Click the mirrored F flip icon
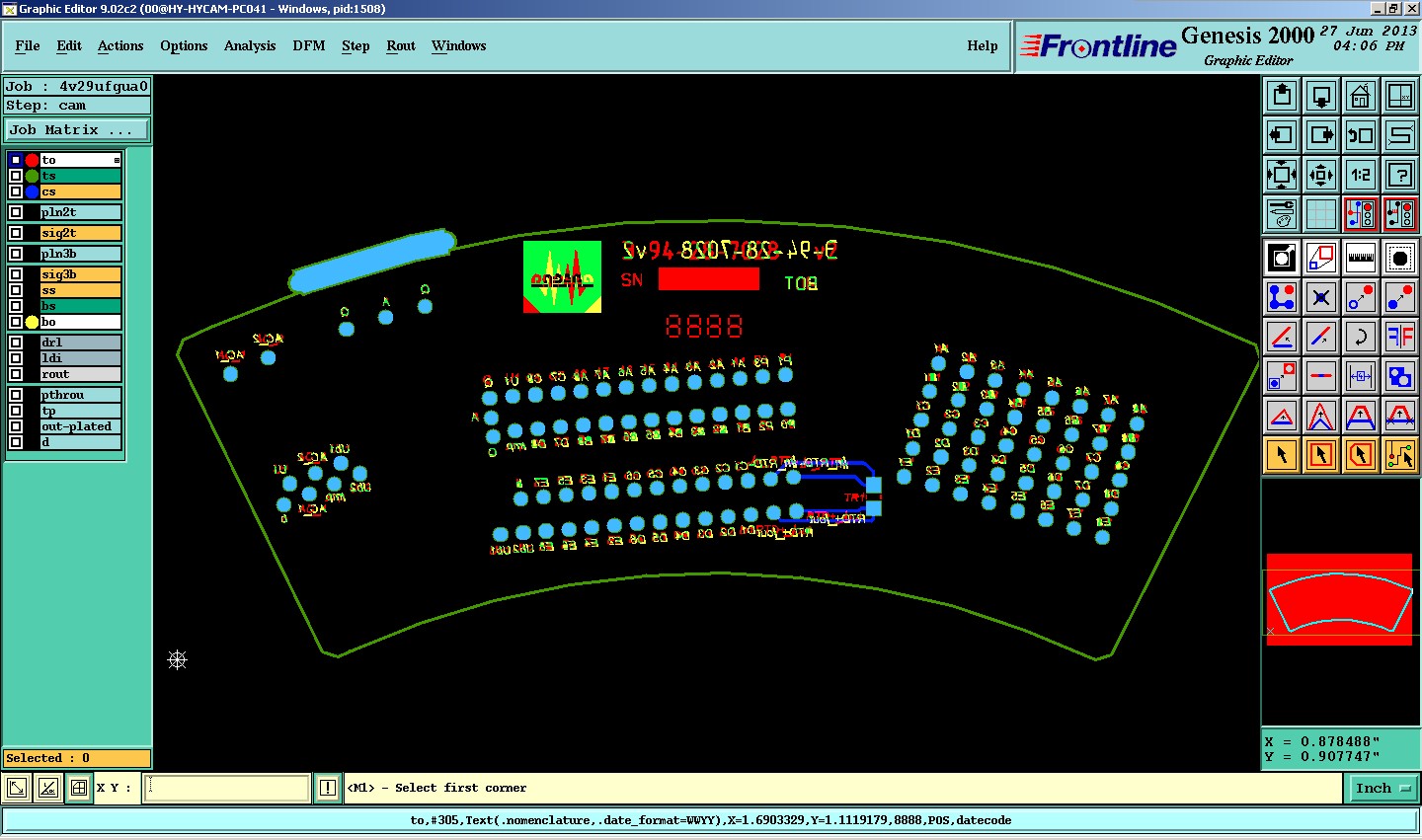The height and width of the screenshot is (840, 1422). pos(1400,337)
